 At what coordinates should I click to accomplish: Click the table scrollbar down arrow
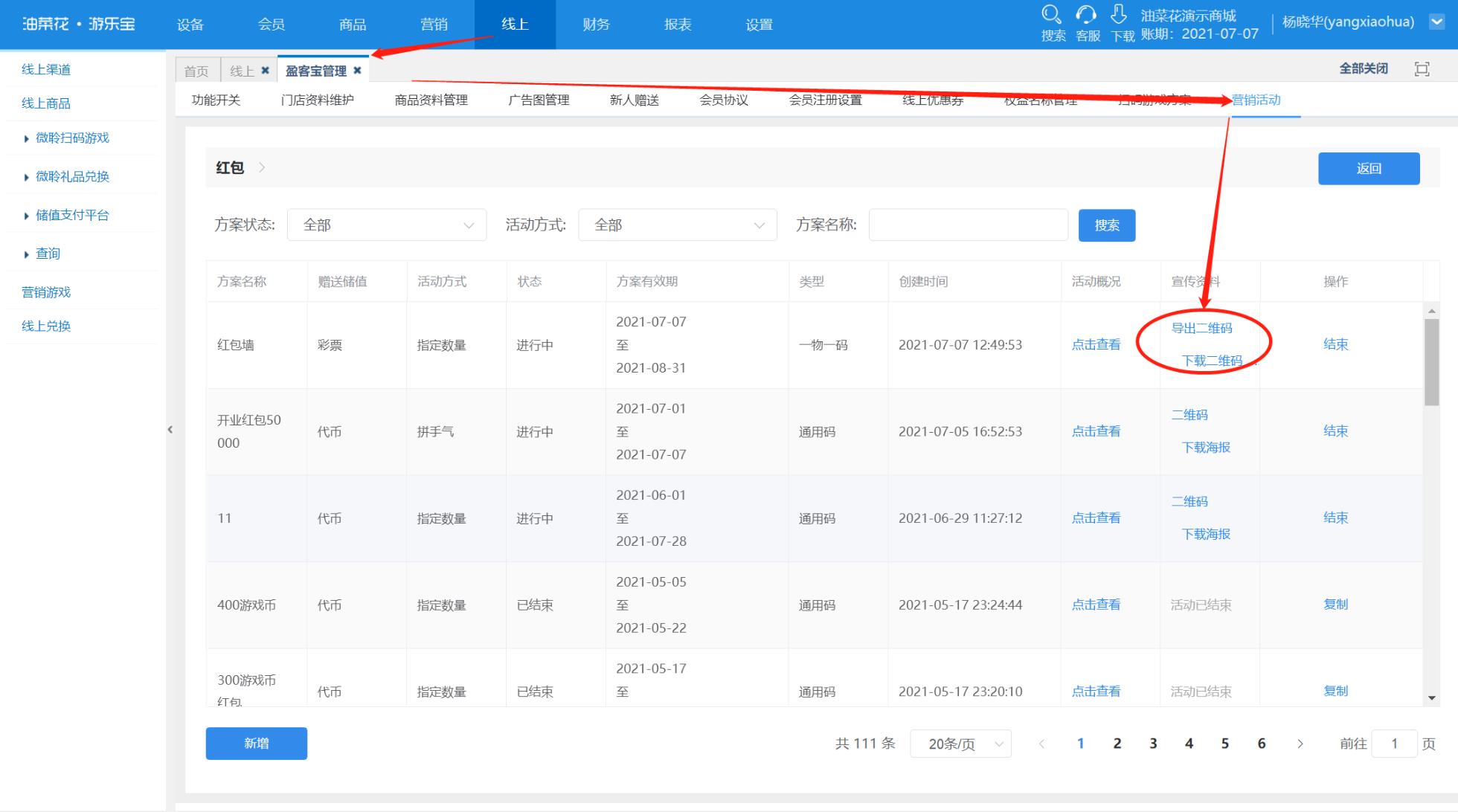1431,698
